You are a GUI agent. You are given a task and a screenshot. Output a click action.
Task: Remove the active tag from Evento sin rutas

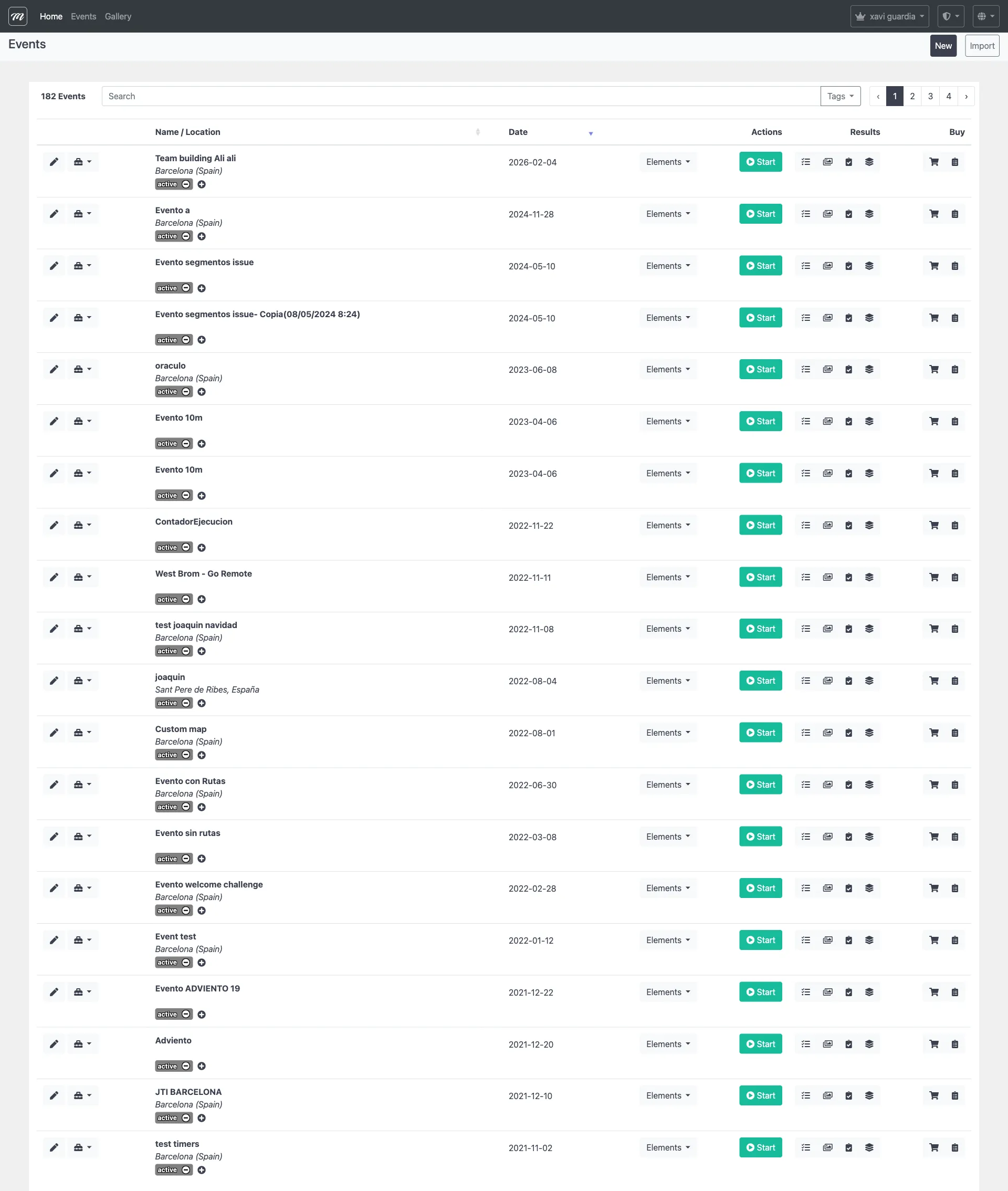186,859
